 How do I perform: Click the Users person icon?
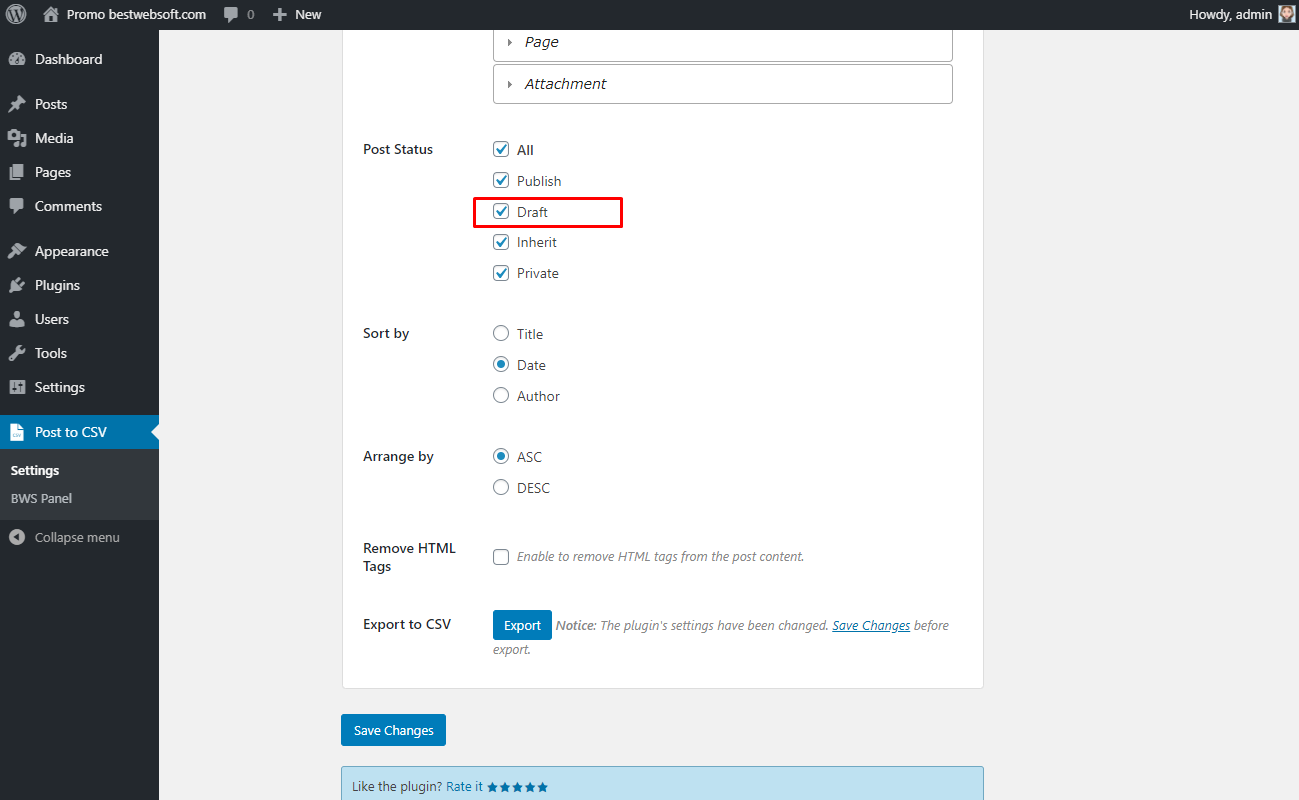coord(17,319)
